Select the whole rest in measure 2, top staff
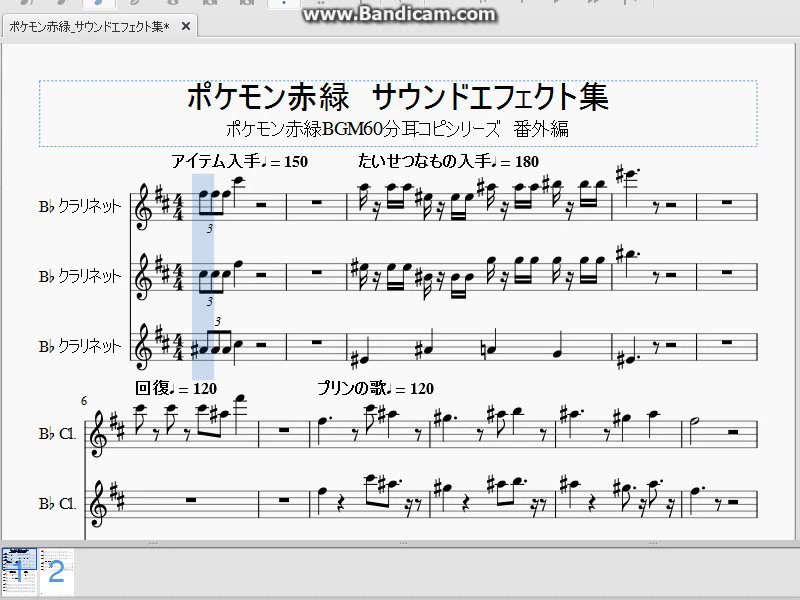Image resolution: width=800 pixels, height=600 pixels. coord(316,203)
